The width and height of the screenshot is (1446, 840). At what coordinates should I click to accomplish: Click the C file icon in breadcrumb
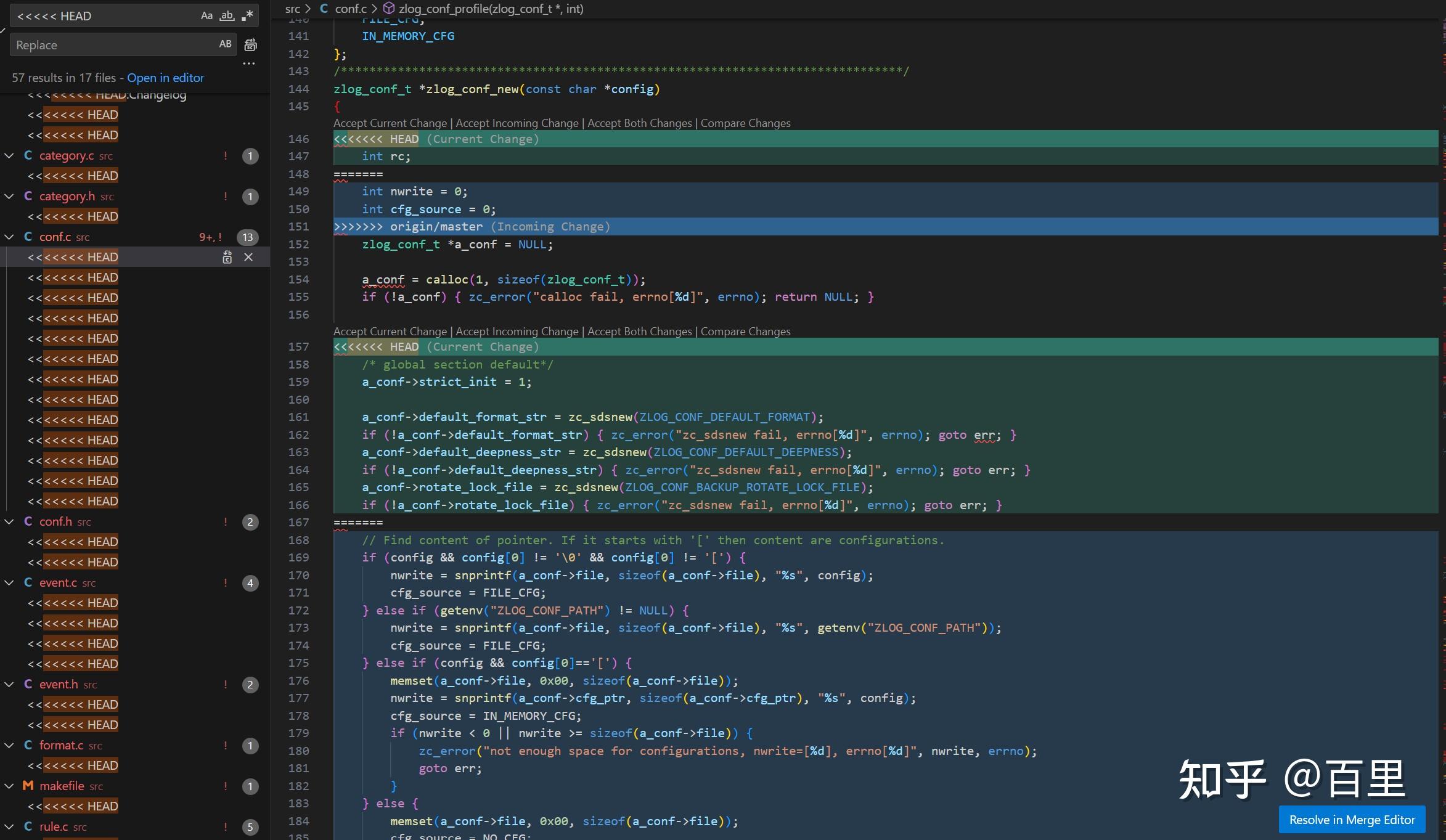[324, 9]
